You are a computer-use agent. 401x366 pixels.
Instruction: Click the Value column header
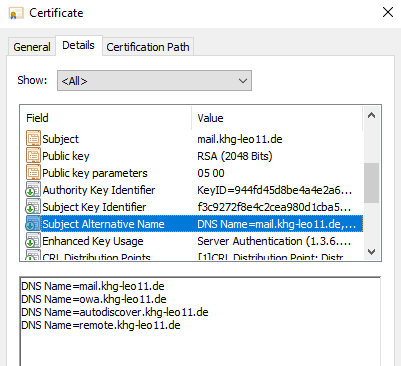pos(277,118)
